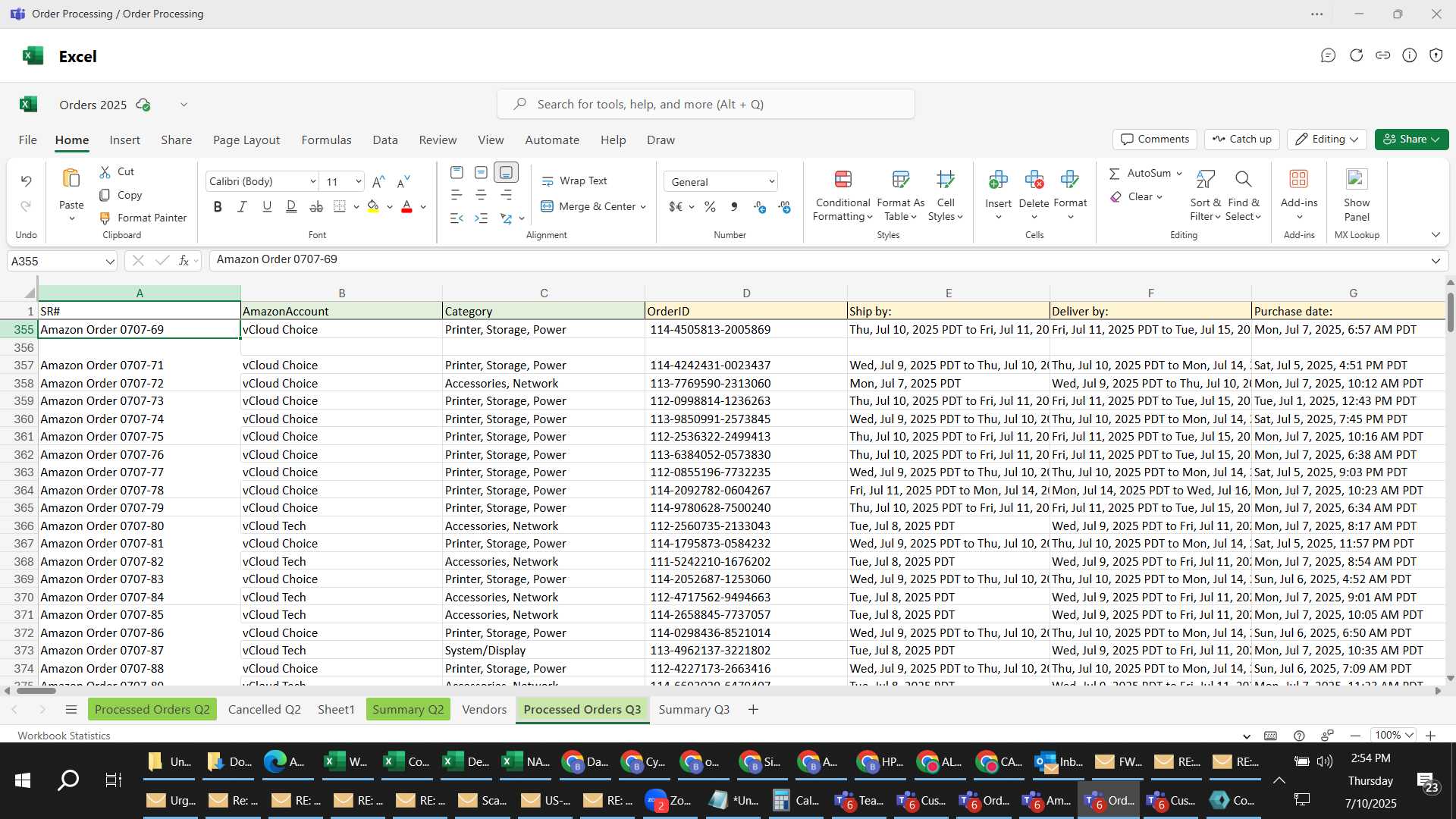Click the search for tools box
Image resolution: width=1456 pixels, height=819 pixels.
[x=706, y=104]
